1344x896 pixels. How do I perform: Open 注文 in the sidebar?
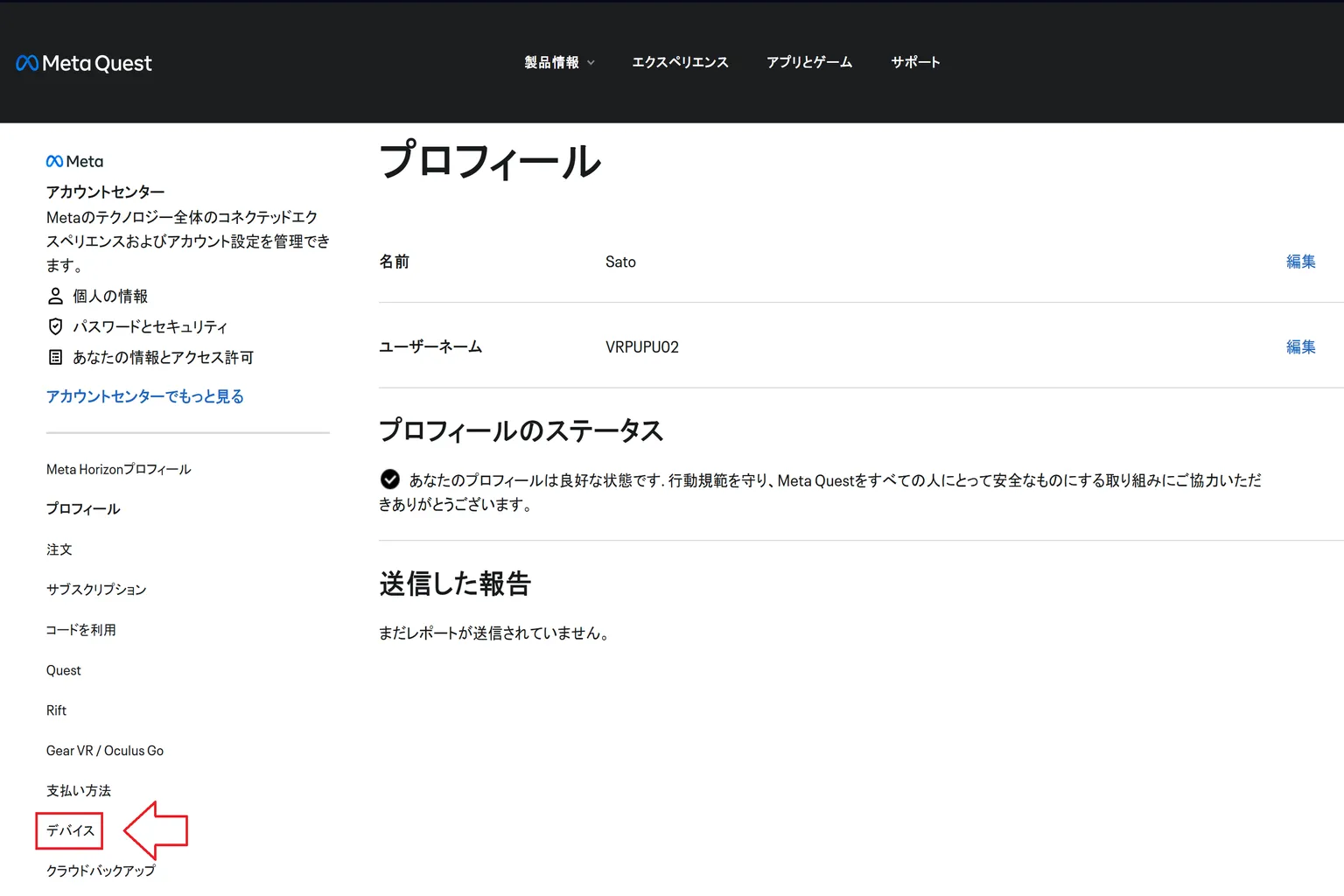[59, 549]
